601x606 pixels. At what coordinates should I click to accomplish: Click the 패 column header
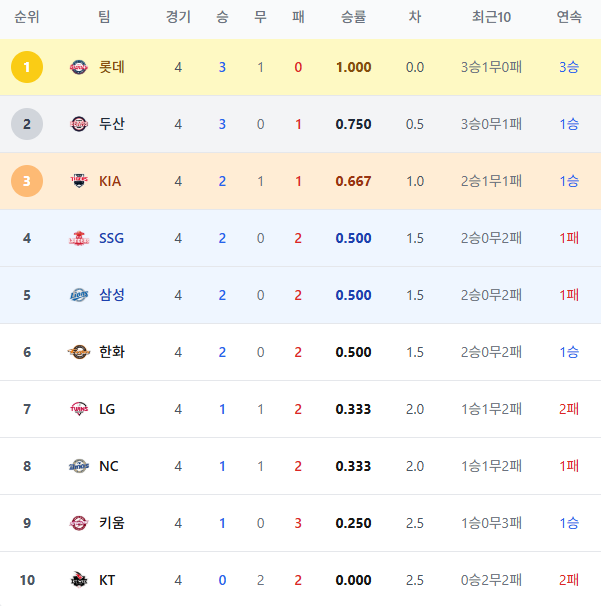click(298, 17)
